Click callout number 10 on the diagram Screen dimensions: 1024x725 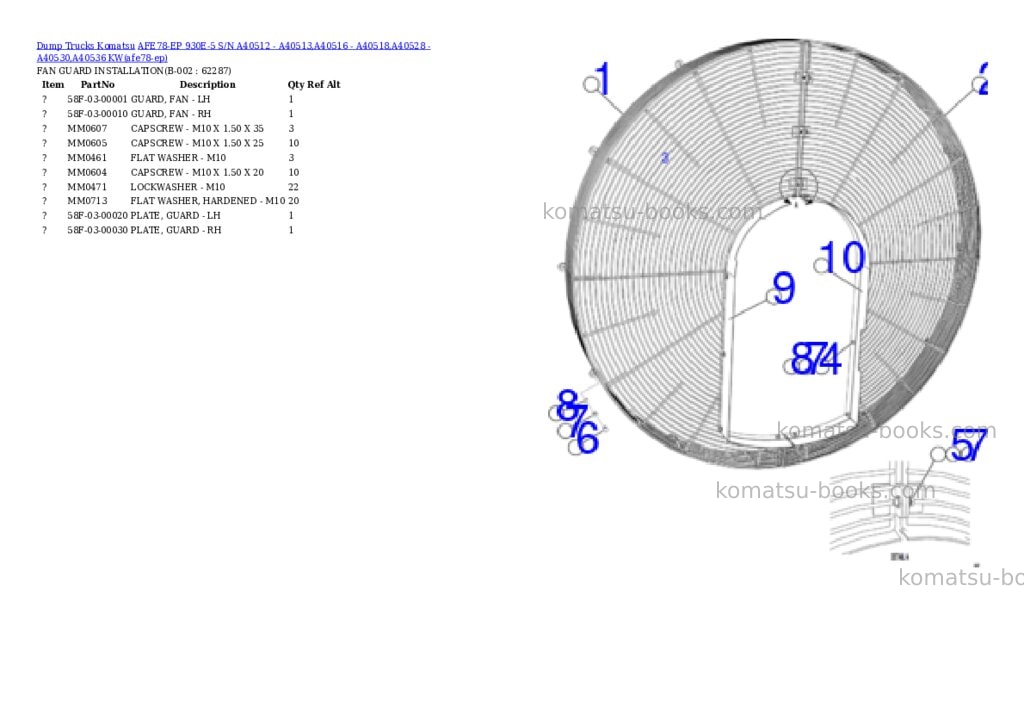843,257
